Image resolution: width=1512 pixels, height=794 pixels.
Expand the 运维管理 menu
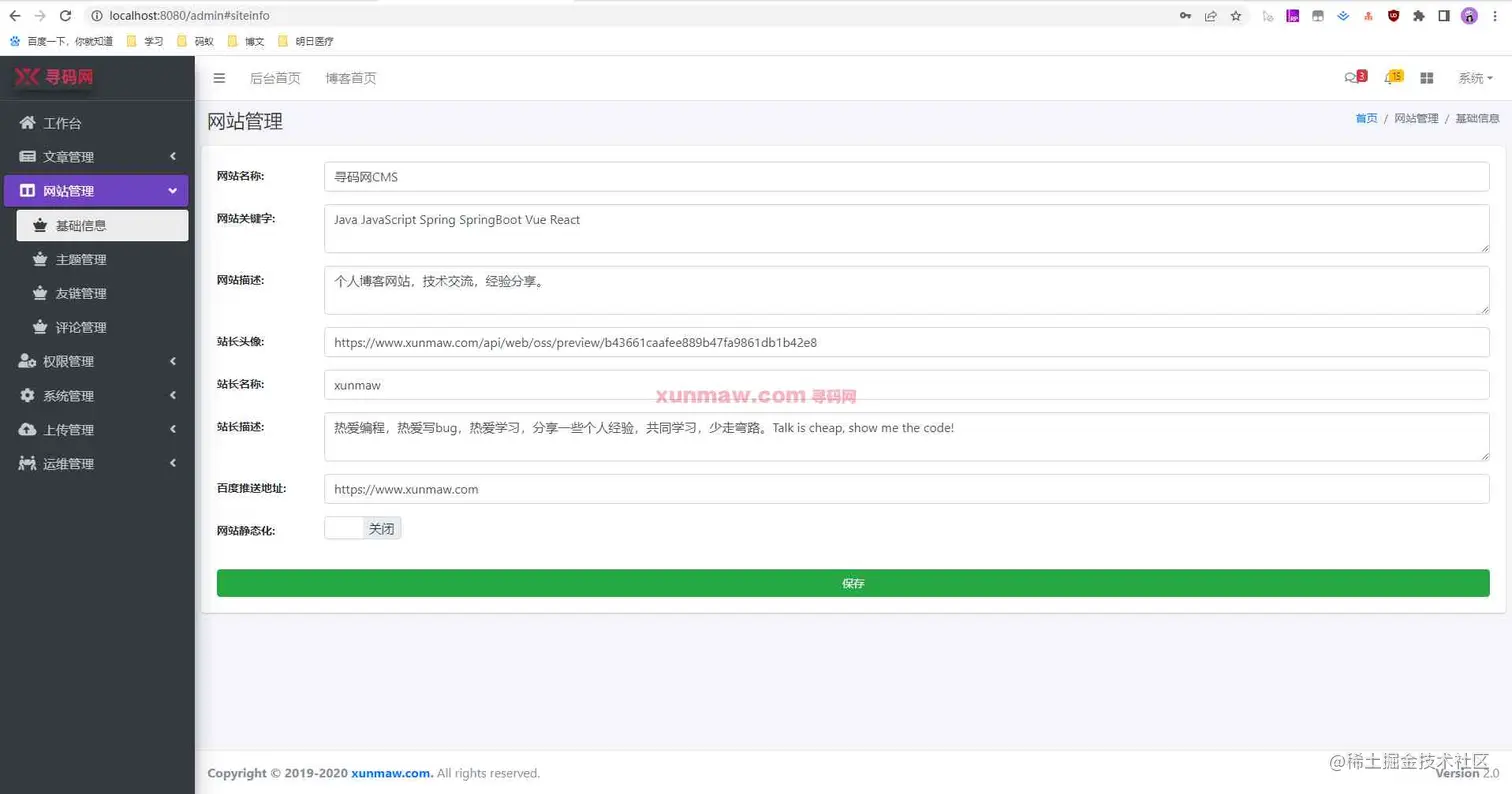(x=96, y=464)
